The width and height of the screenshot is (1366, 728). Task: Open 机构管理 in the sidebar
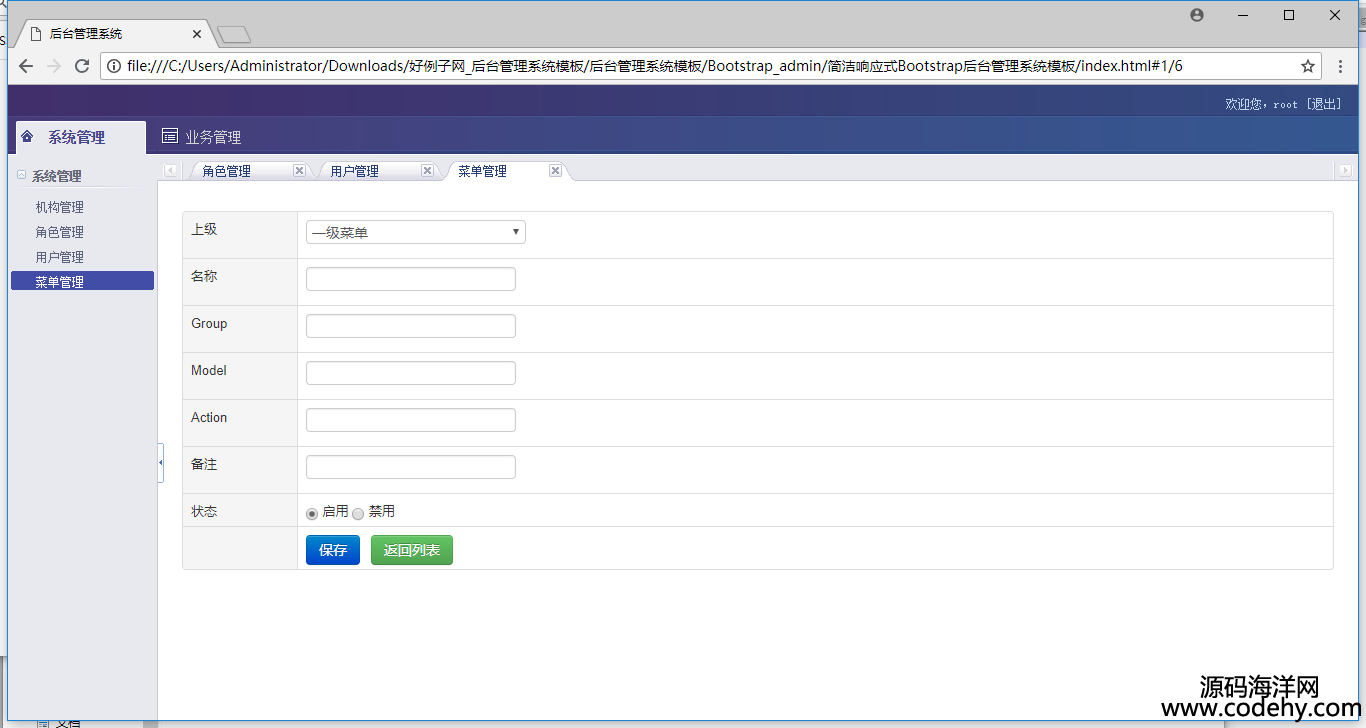click(x=60, y=207)
